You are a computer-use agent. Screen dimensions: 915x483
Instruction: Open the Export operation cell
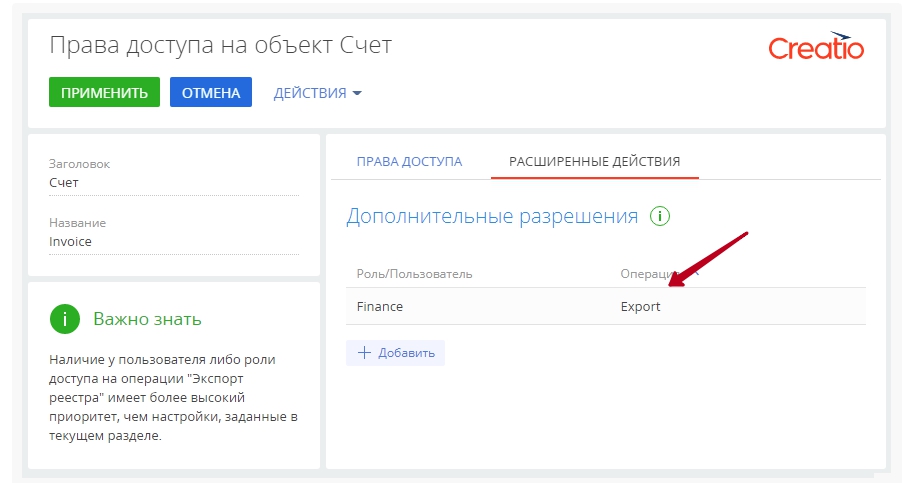tap(640, 307)
